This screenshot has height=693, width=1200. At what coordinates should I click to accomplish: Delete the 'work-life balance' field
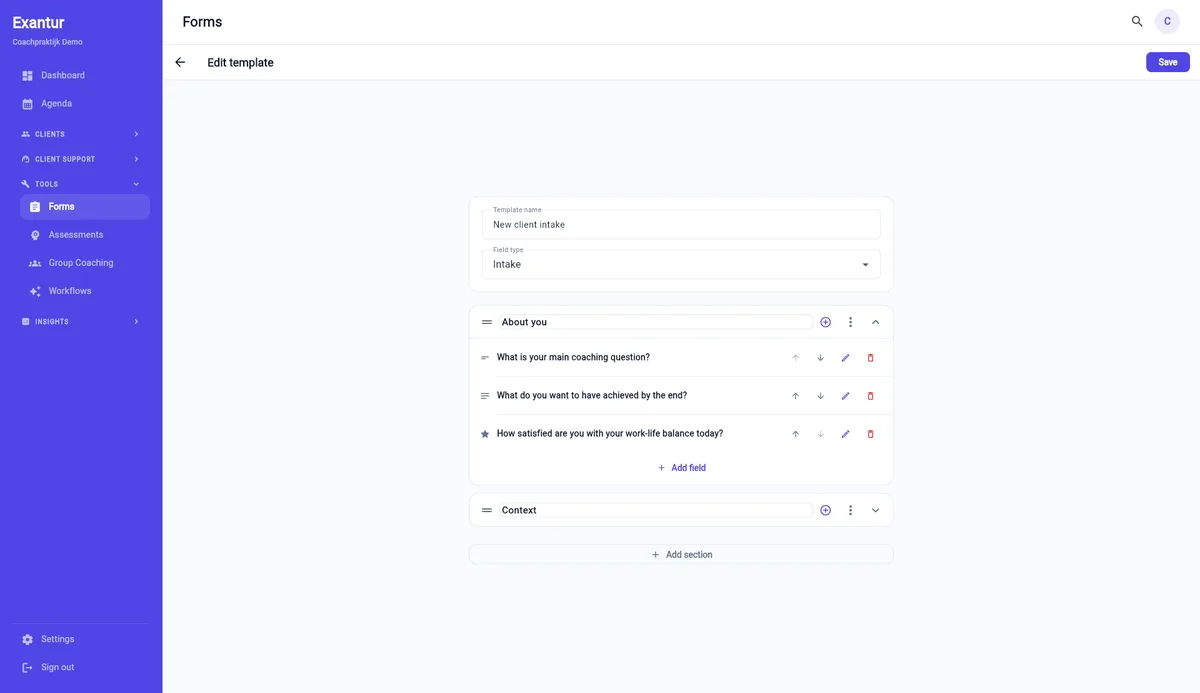click(x=870, y=434)
